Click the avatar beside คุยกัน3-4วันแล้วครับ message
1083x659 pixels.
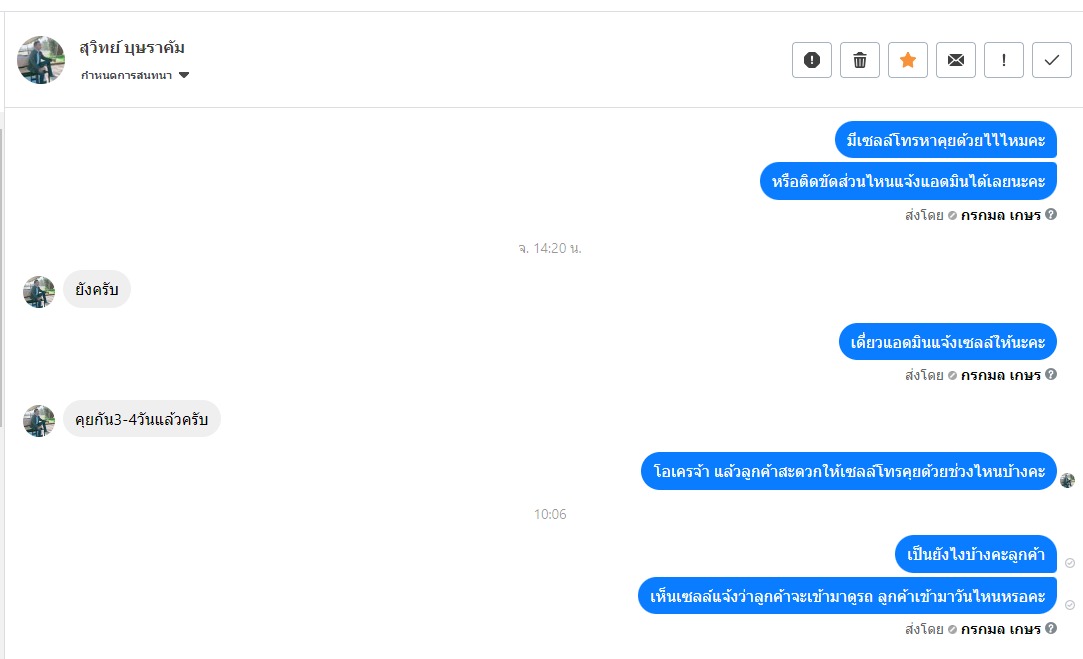pyautogui.click(x=39, y=420)
